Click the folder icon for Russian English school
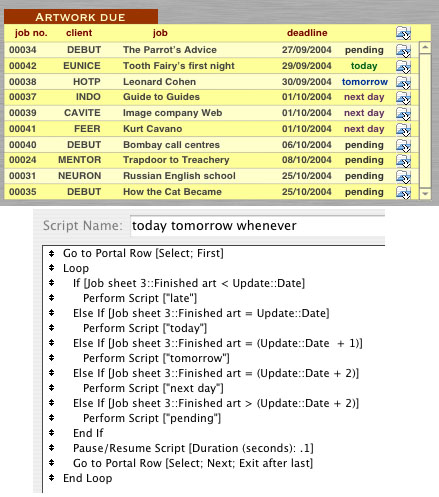The width and height of the screenshot is (439, 497). click(403, 176)
